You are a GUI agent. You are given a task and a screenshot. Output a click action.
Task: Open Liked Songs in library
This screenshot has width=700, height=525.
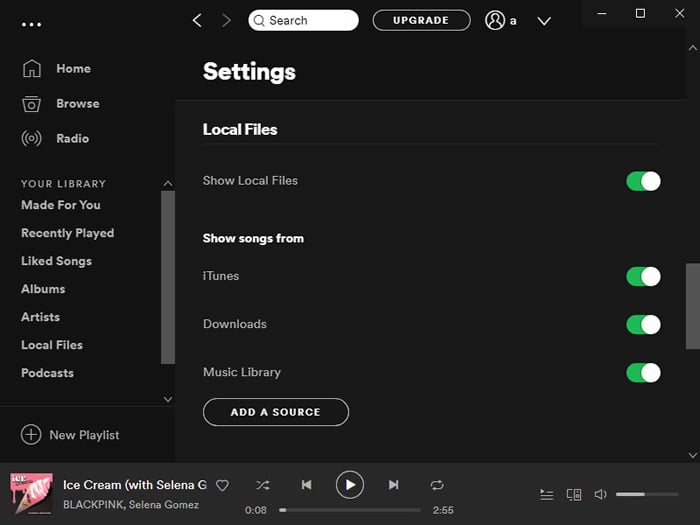[x=56, y=261]
